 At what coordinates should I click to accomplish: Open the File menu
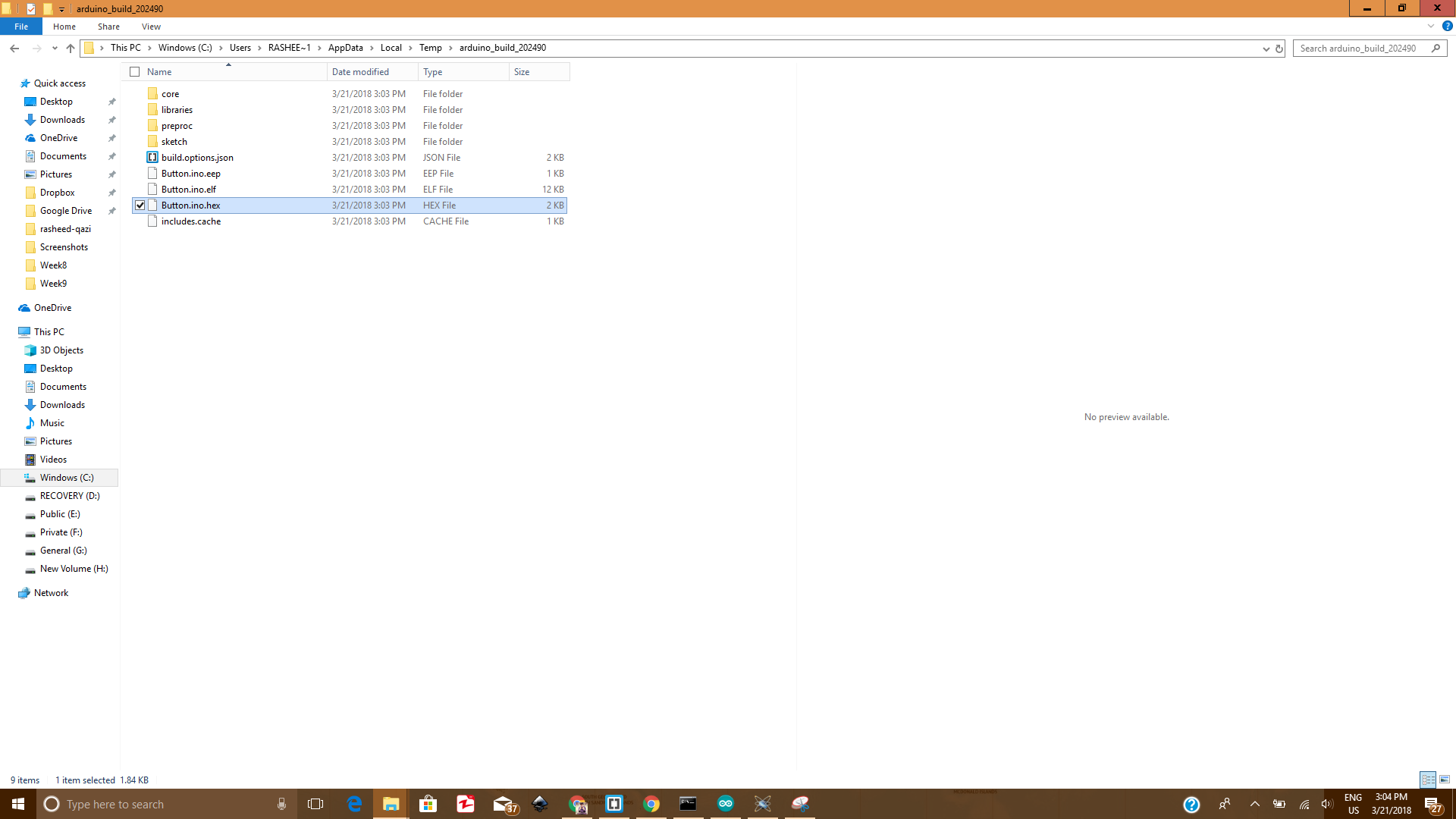tap(21, 27)
